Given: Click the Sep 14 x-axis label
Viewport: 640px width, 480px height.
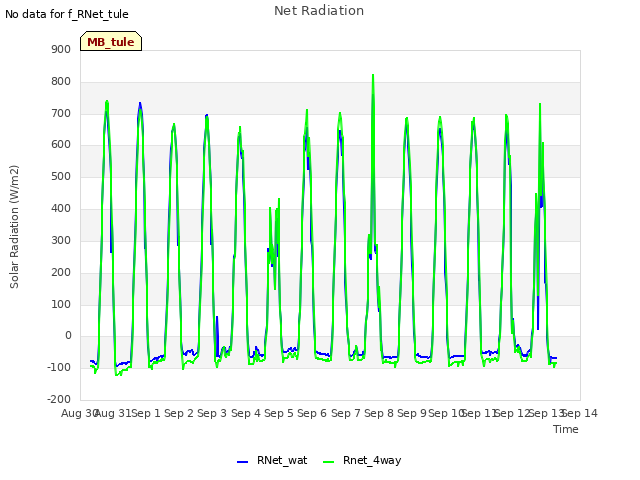Looking at the screenshot, I should 580,413.
